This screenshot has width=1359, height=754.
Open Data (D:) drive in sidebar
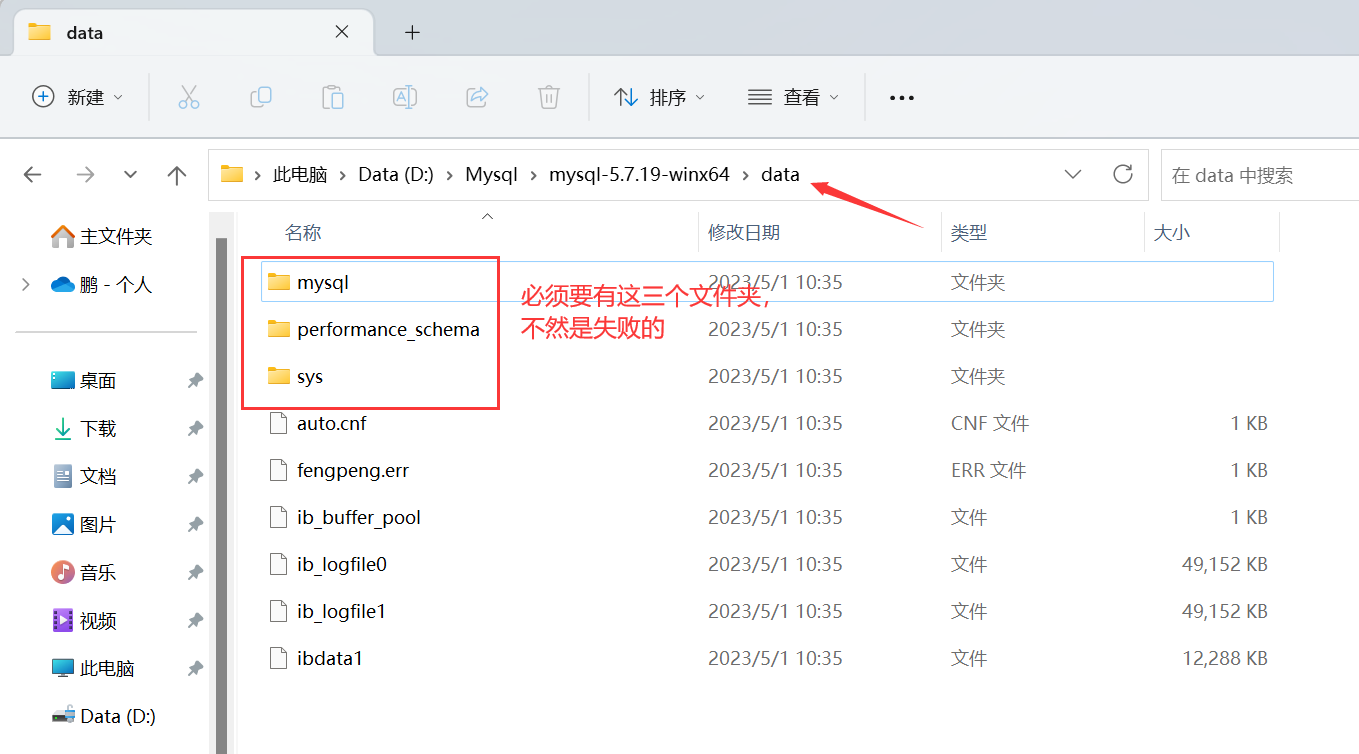(104, 717)
